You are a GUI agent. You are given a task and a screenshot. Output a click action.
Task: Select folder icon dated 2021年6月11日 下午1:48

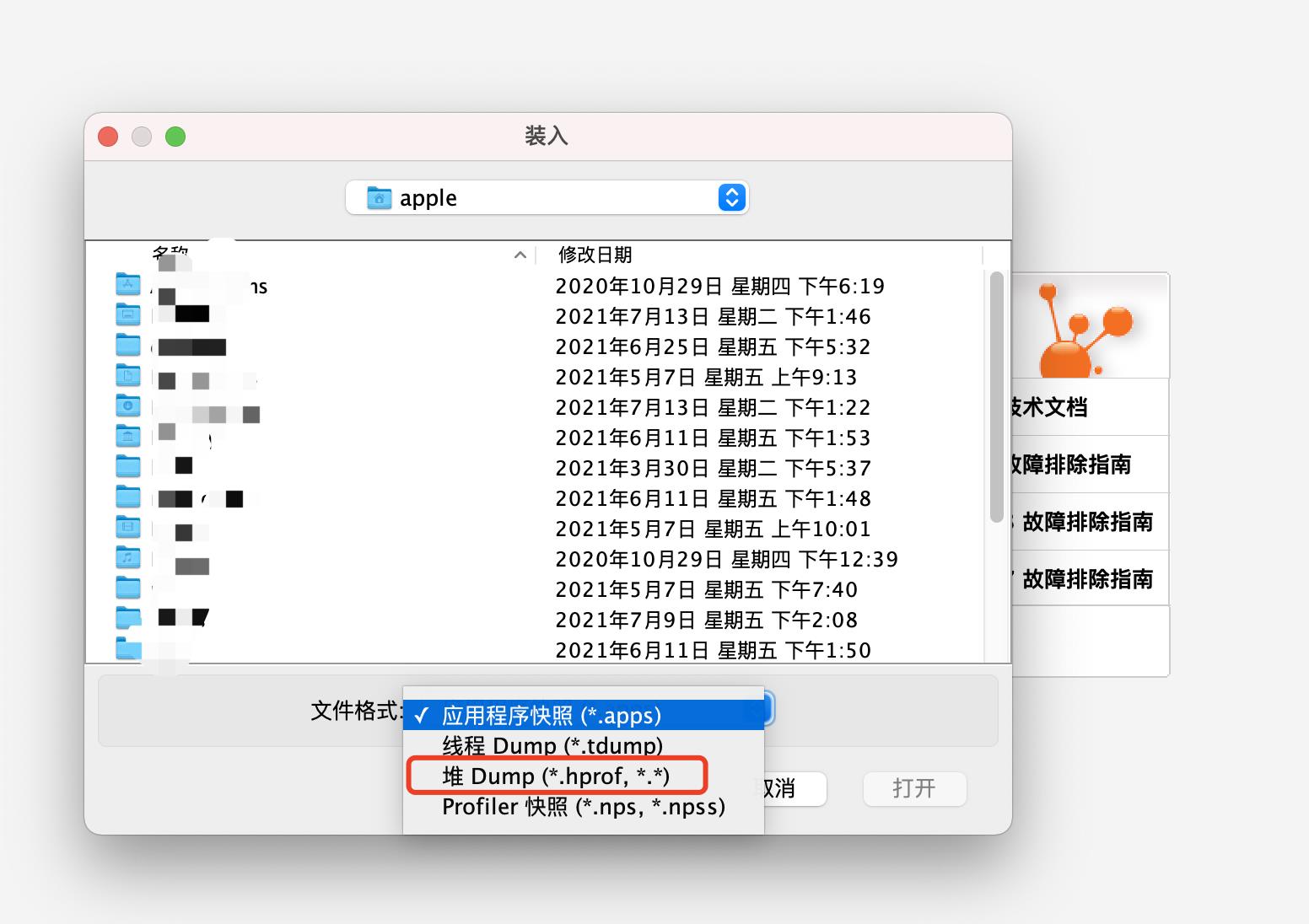click(x=128, y=498)
